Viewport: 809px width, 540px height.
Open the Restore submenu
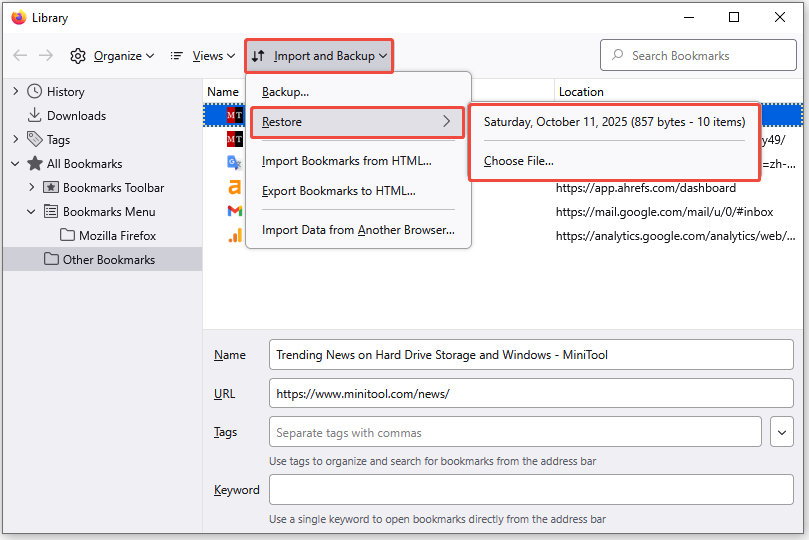pos(357,122)
